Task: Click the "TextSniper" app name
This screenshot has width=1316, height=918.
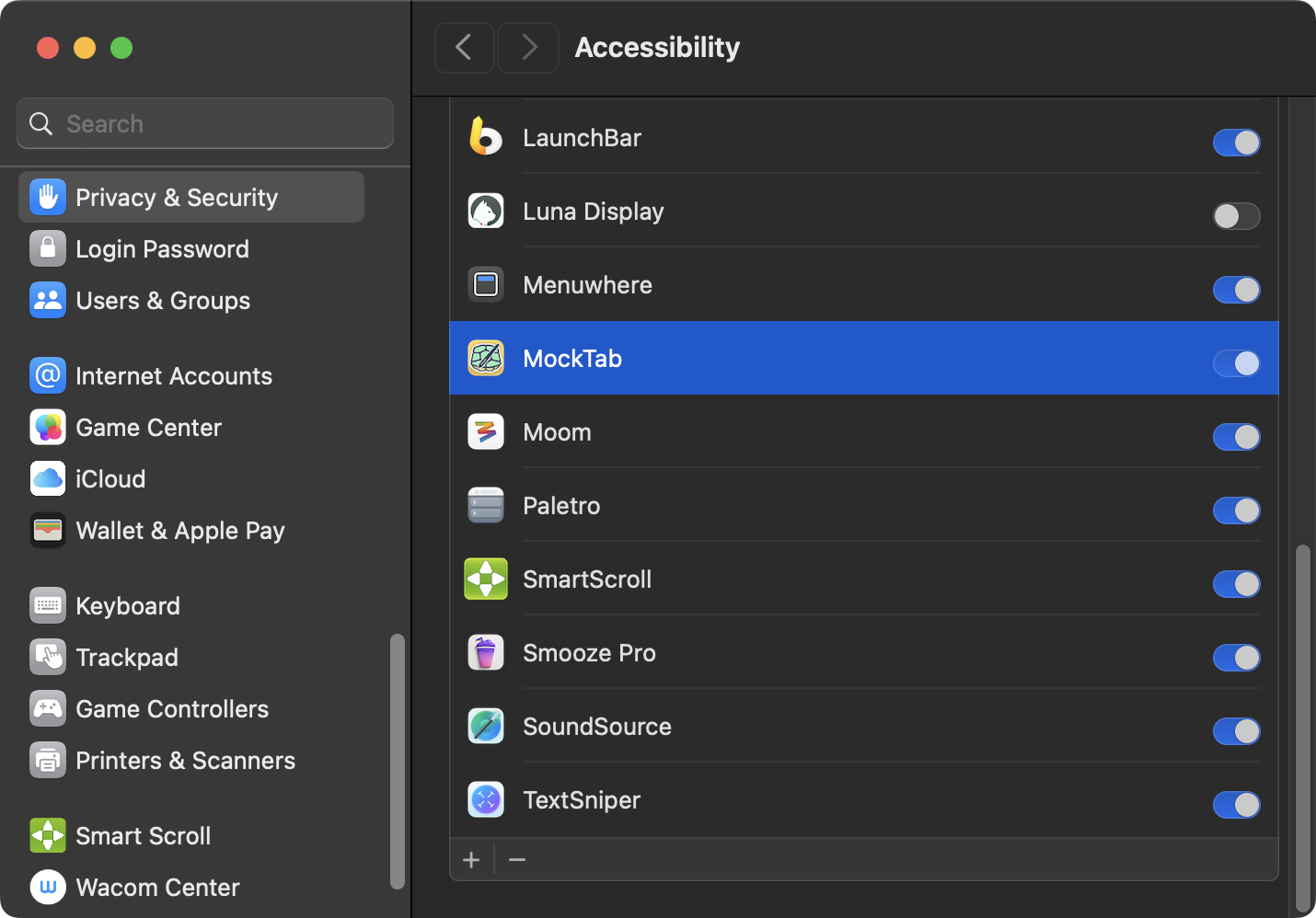Action: [x=582, y=800]
